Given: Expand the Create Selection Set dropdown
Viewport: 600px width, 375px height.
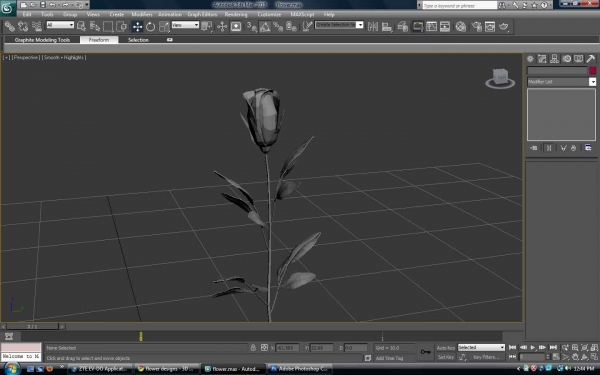Looking at the screenshot, I should pyautogui.click(x=359, y=25).
